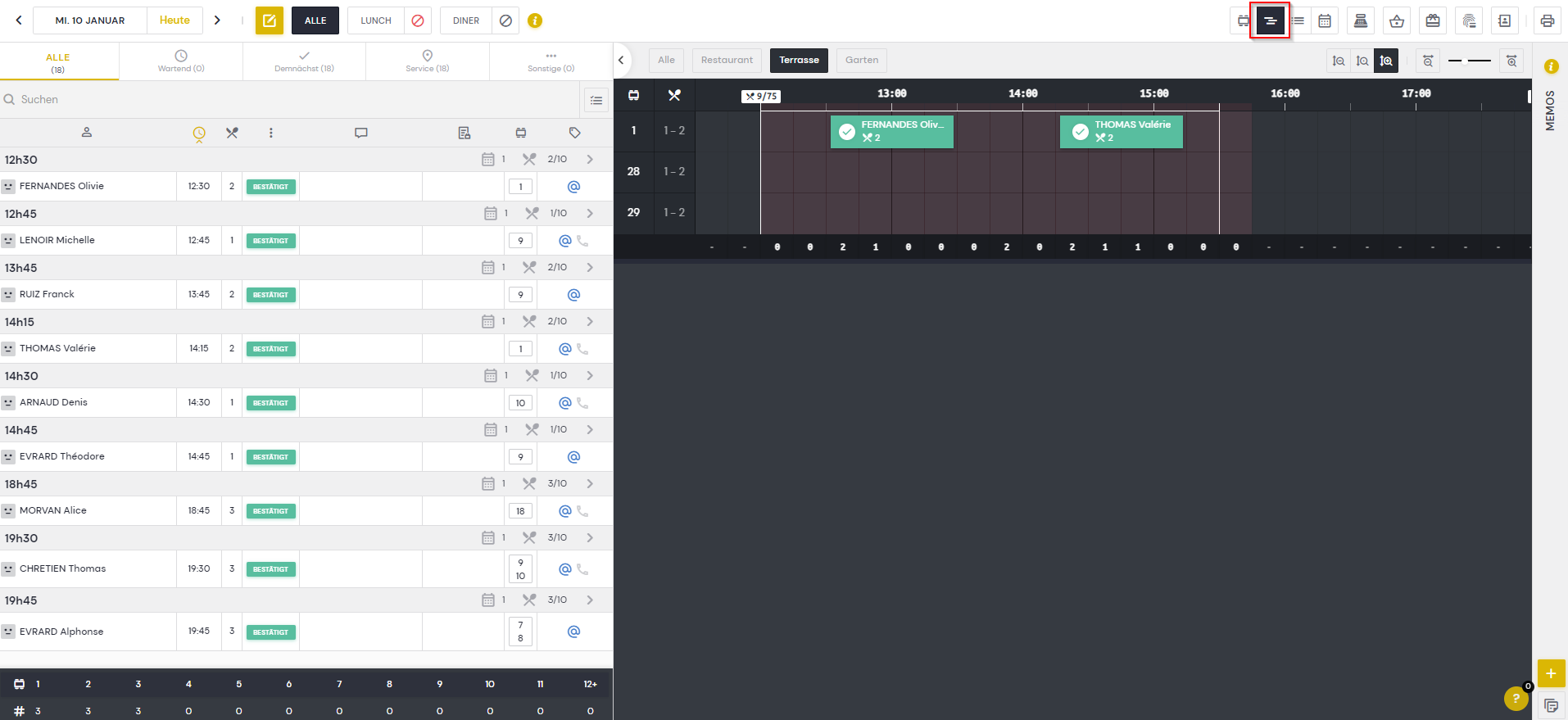Collapse the reservation list panel chevron
The width and height of the screenshot is (1568, 720).
[x=622, y=60]
